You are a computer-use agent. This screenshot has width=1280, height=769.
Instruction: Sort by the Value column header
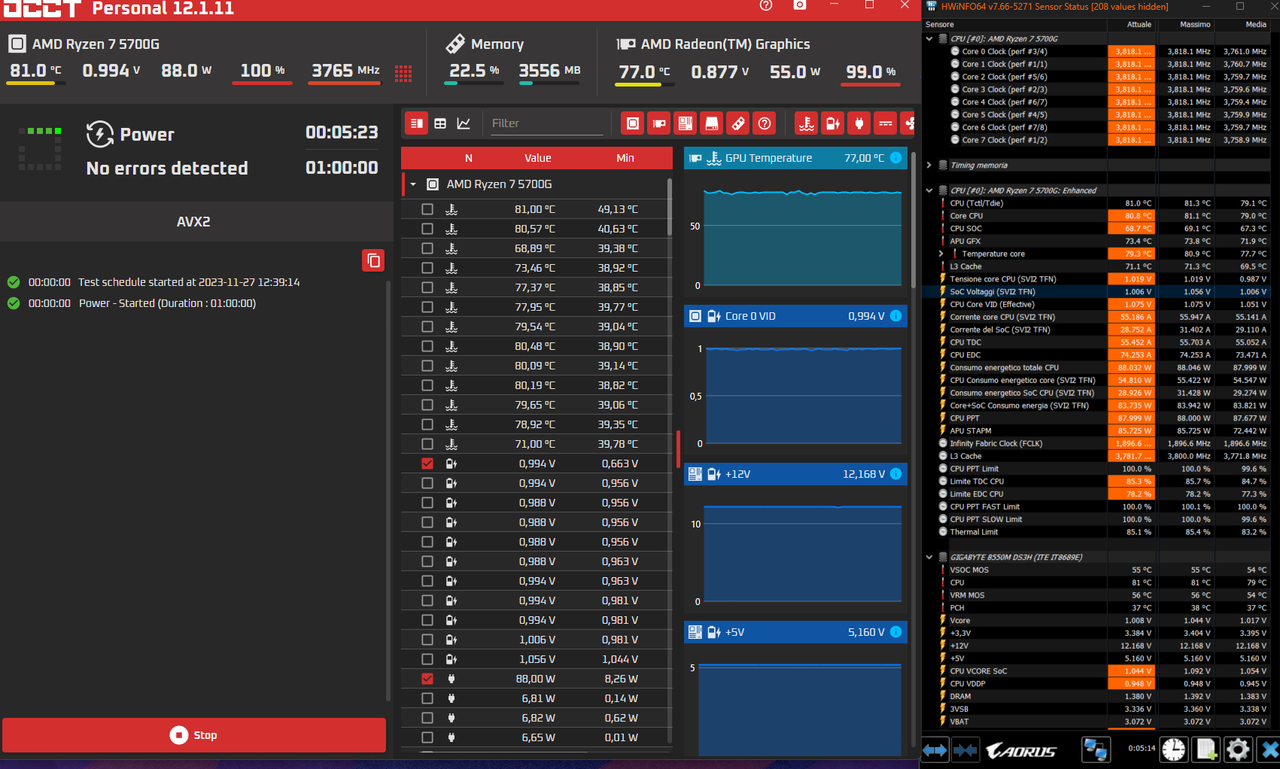(537, 158)
